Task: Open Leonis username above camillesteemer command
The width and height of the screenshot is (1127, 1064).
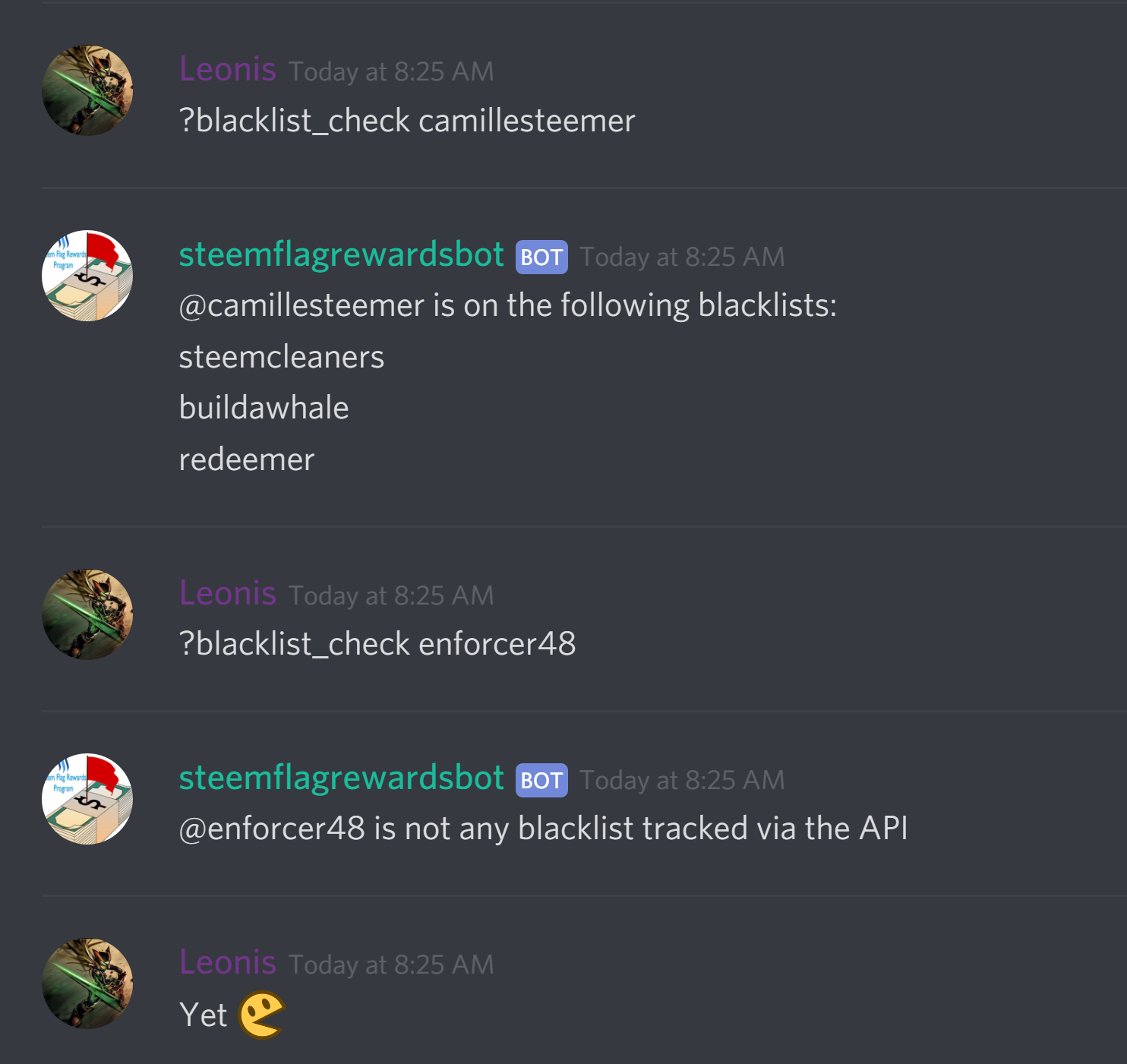Action: 228,70
